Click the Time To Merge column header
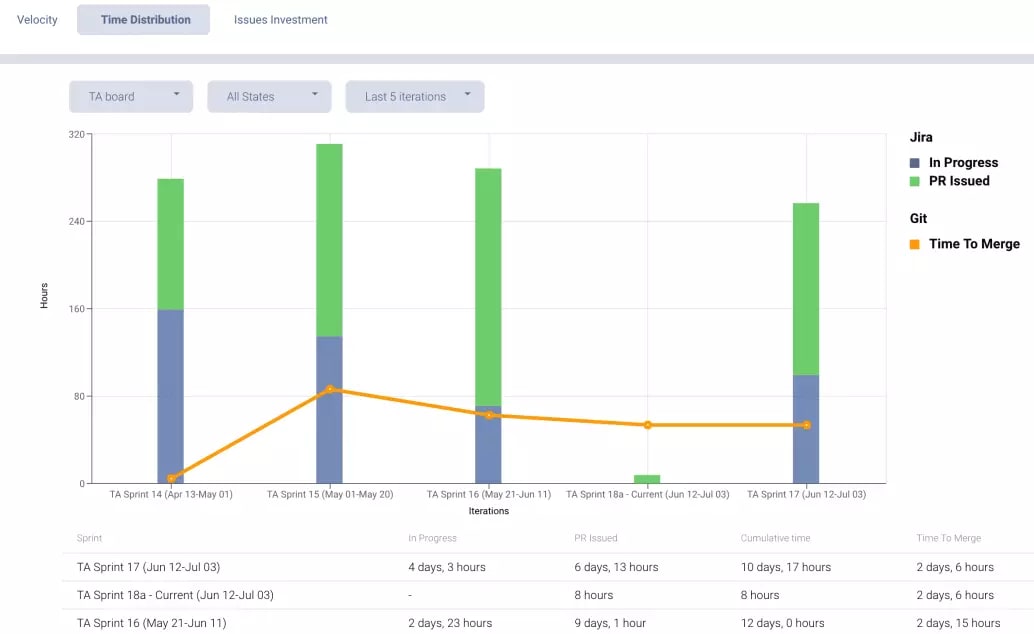1034x634 pixels. pos(948,538)
